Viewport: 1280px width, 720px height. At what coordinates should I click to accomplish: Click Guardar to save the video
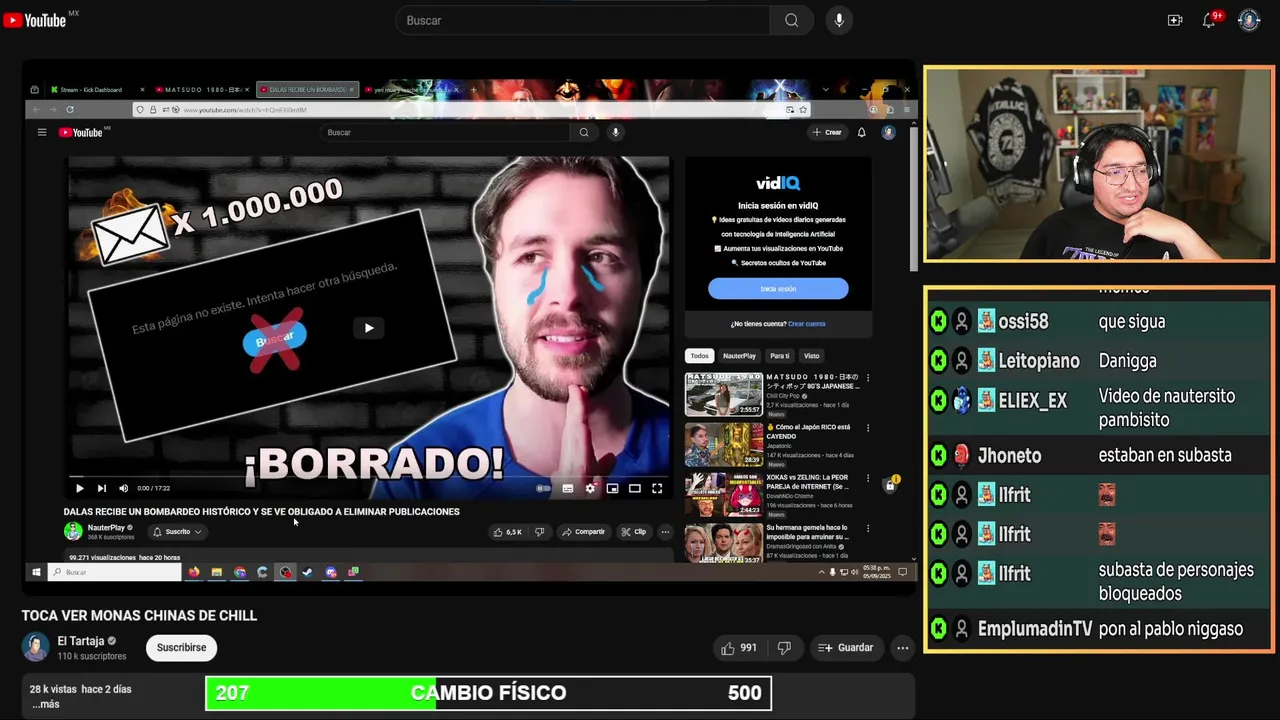846,648
